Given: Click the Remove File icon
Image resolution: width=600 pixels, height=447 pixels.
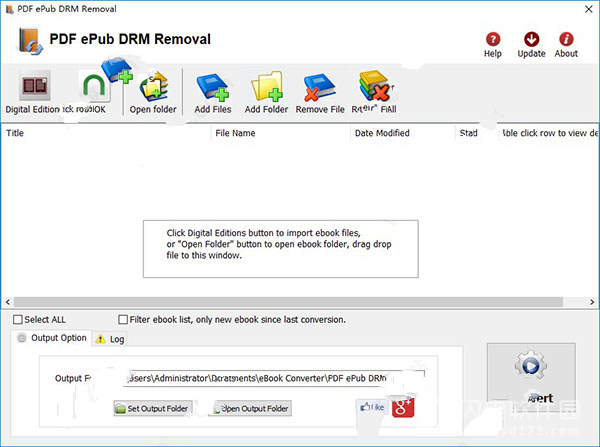Looking at the screenshot, I should click(320, 87).
